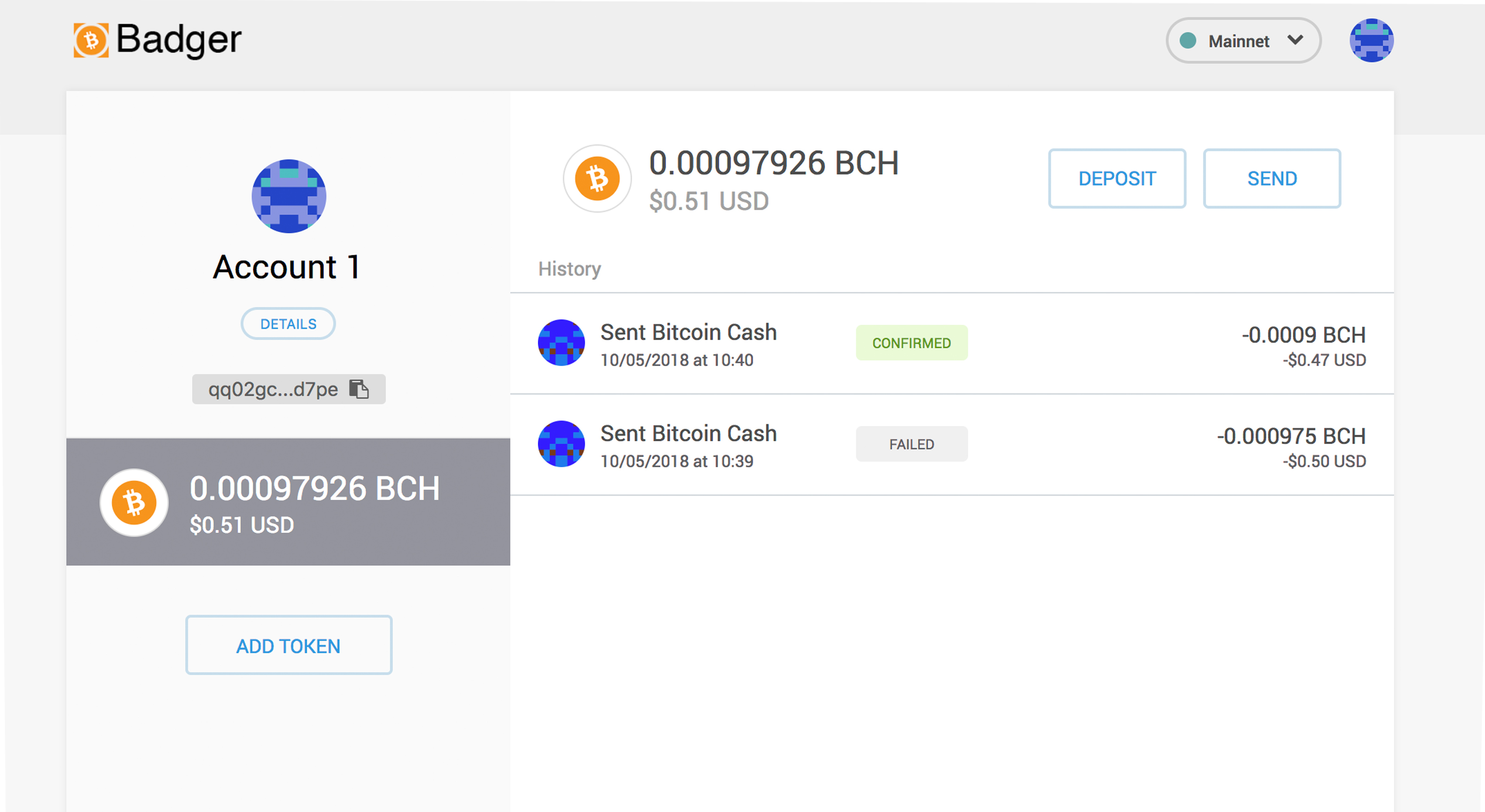Click the DEPOSIT button
The height and width of the screenshot is (812, 1485).
tap(1117, 178)
